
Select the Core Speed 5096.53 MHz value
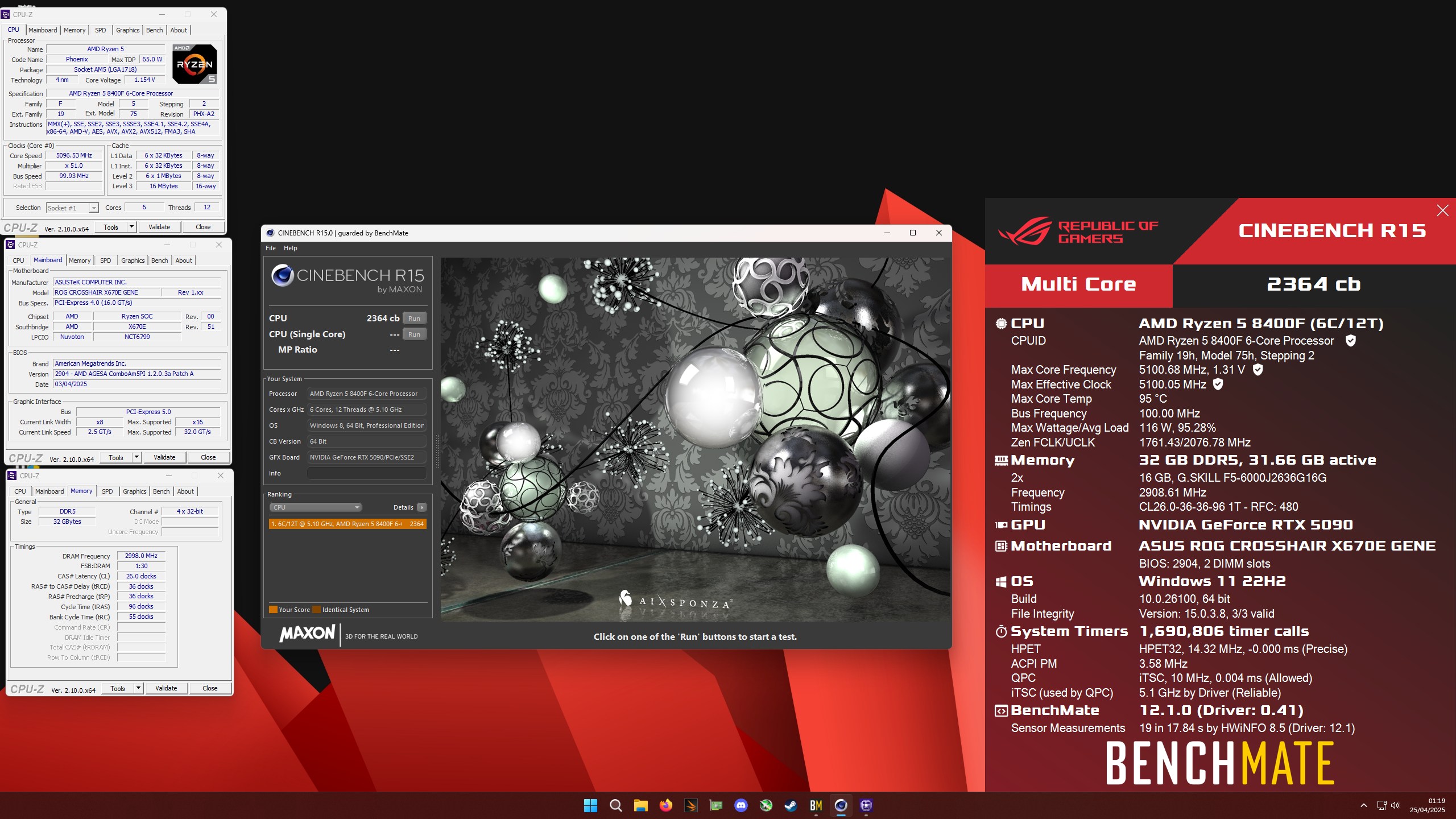click(74, 155)
